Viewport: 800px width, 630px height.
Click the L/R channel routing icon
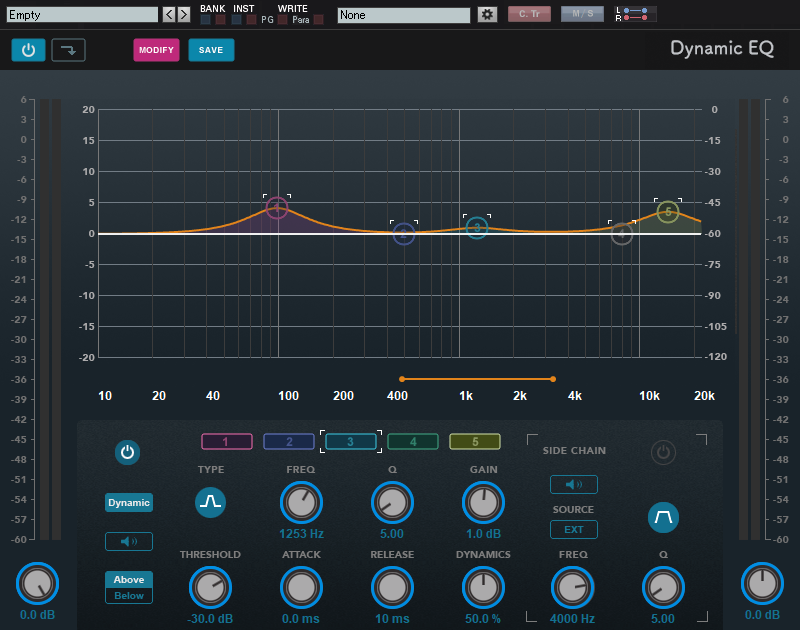[636, 14]
